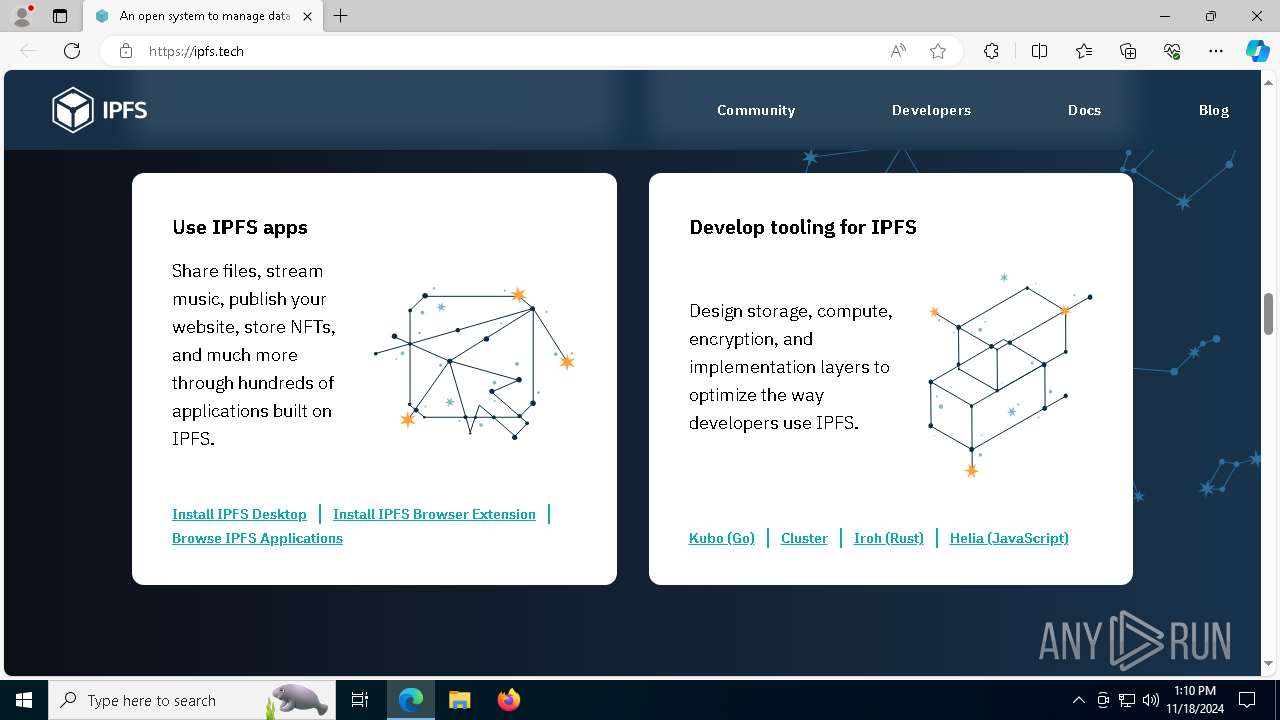This screenshot has height=720, width=1280.
Task: Click the Use IPFS apps heading
Action: 240,227
